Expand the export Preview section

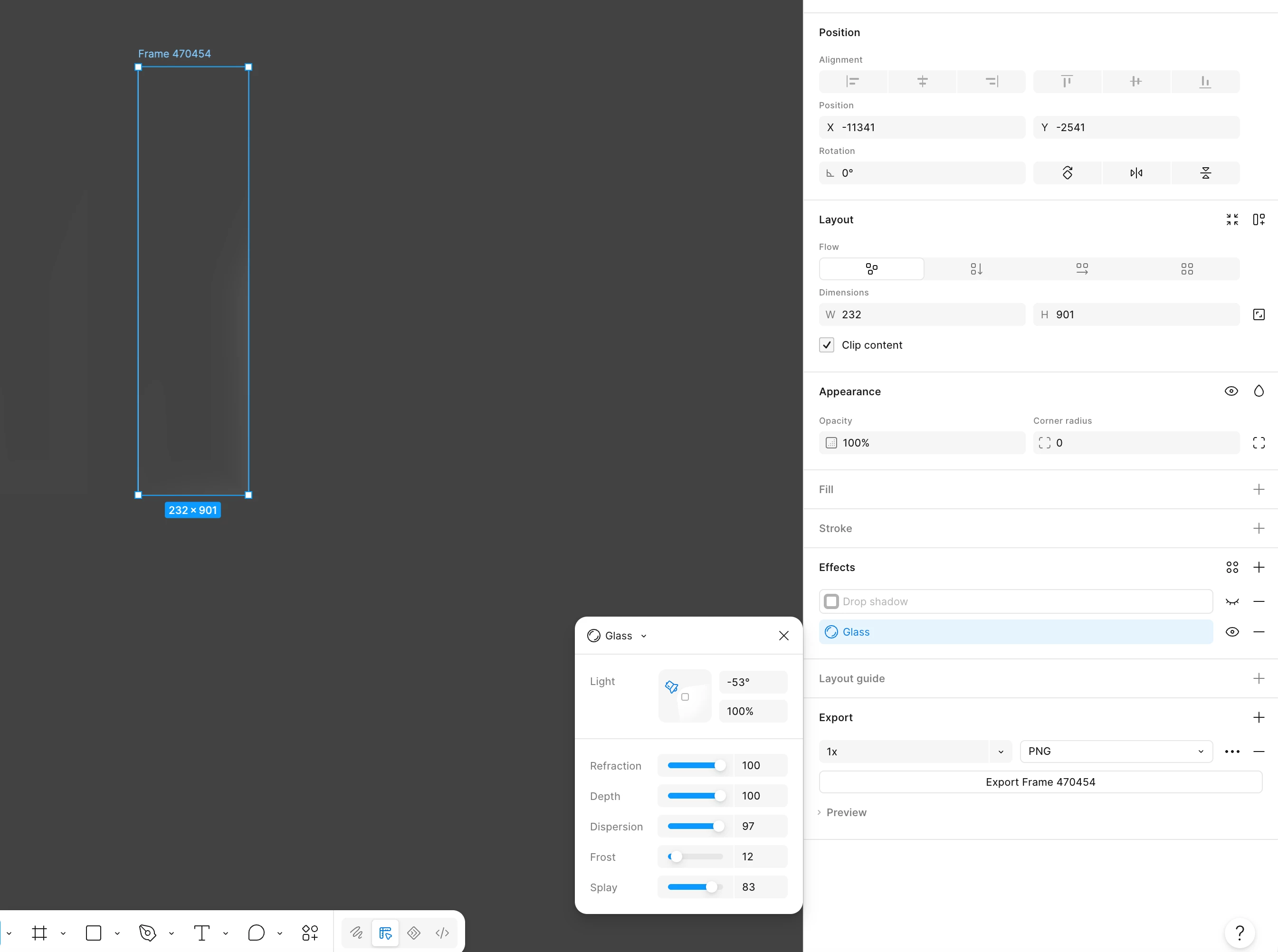(842, 812)
